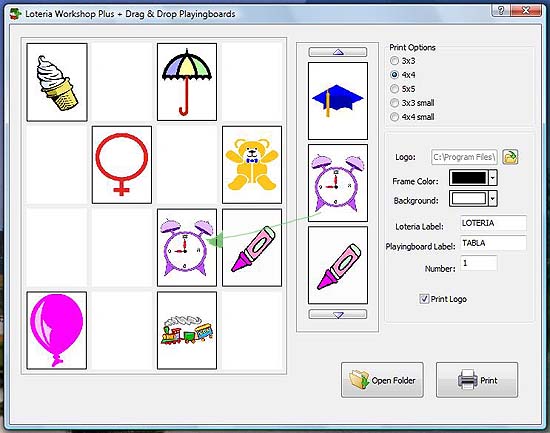This screenshot has width=550, height=433.
Task: Open the Background color dropdown arrow
Action: tap(492, 199)
